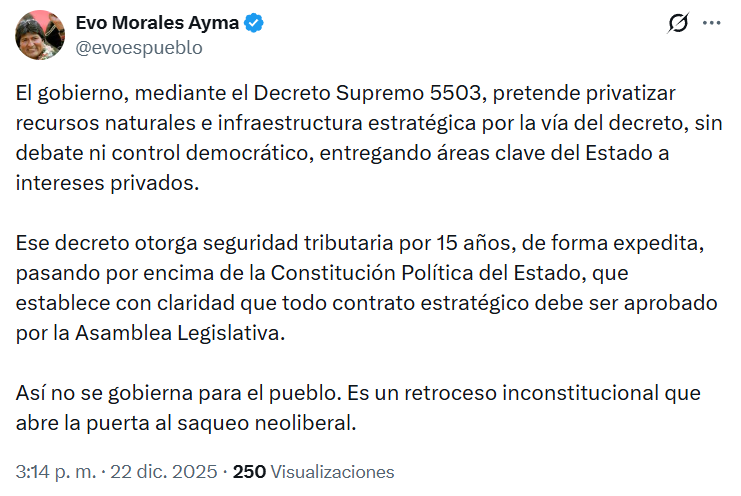This screenshot has width=741, height=496.
Task: Click the blue verified badge
Action: (256, 22)
